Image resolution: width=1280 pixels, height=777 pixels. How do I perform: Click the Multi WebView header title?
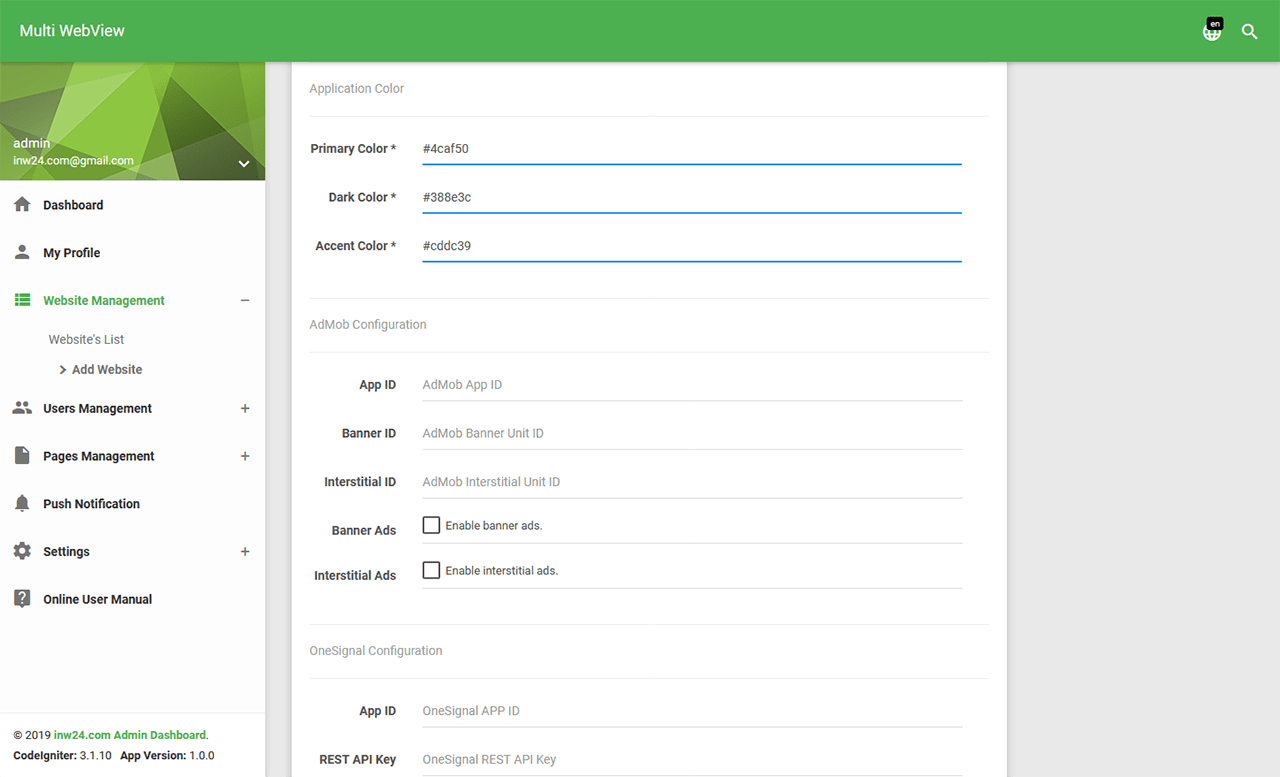(72, 31)
